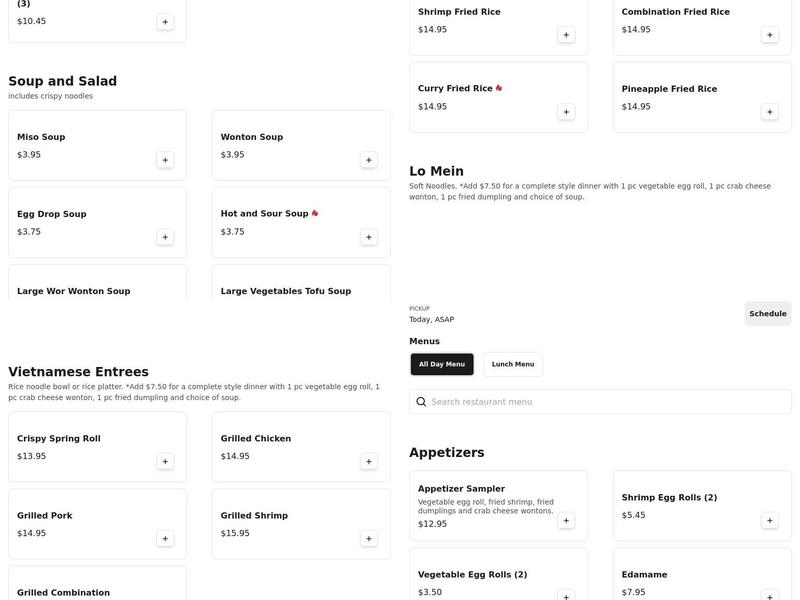The image size is (800, 600).
Task: Add Wonton Soup with plus icon
Action: 369,160
